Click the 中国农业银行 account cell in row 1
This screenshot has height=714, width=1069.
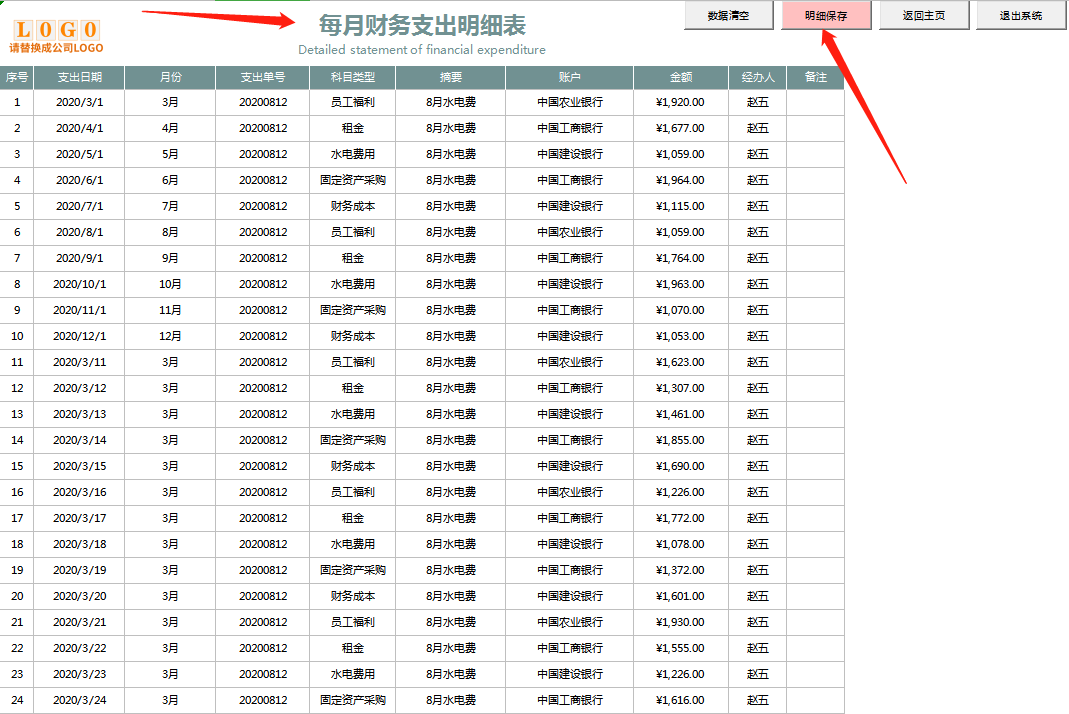pyautogui.click(x=568, y=102)
